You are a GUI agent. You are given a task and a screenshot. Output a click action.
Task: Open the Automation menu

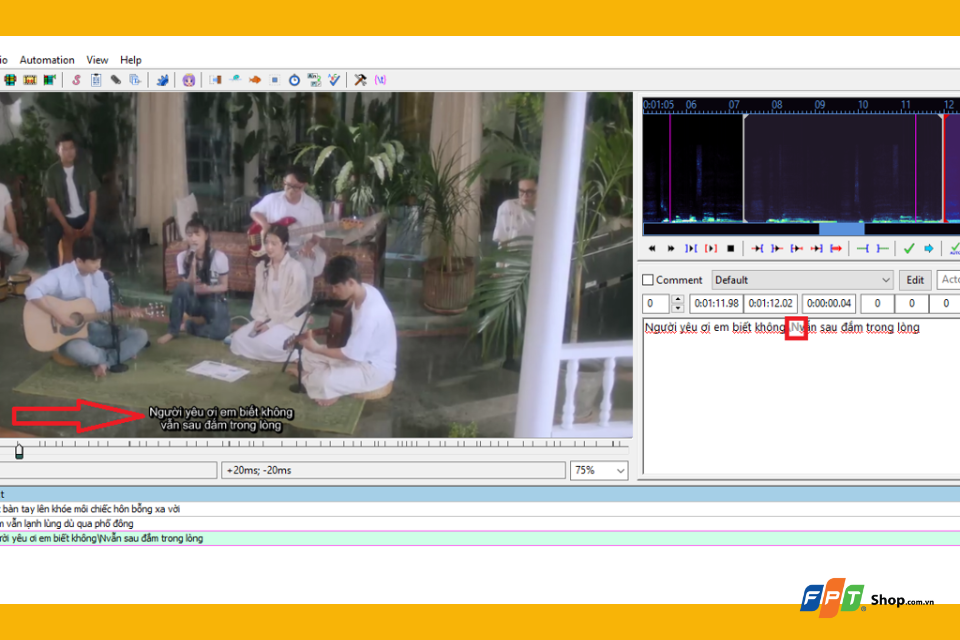47,60
